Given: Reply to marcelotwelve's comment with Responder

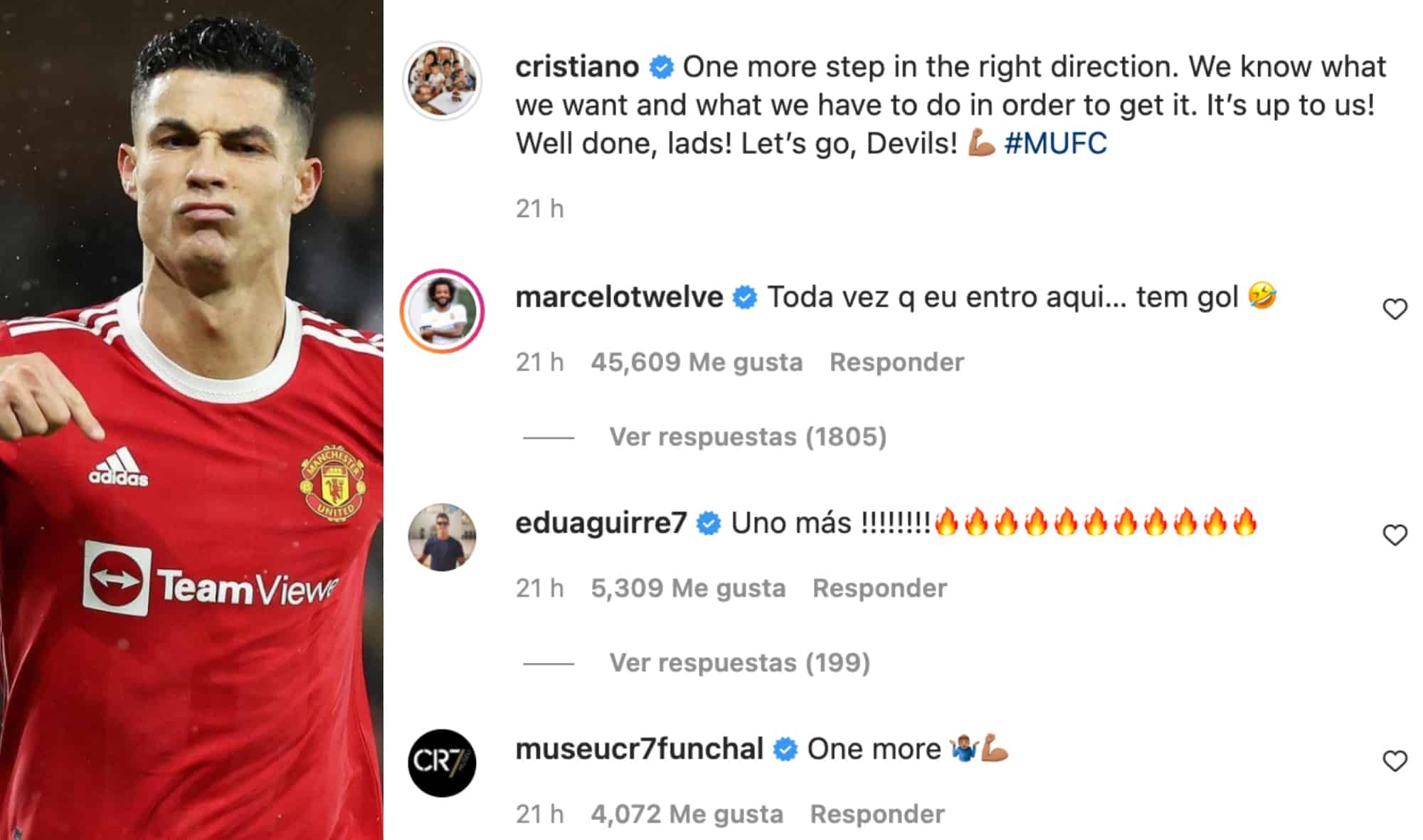Looking at the screenshot, I should (x=896, y=362).
